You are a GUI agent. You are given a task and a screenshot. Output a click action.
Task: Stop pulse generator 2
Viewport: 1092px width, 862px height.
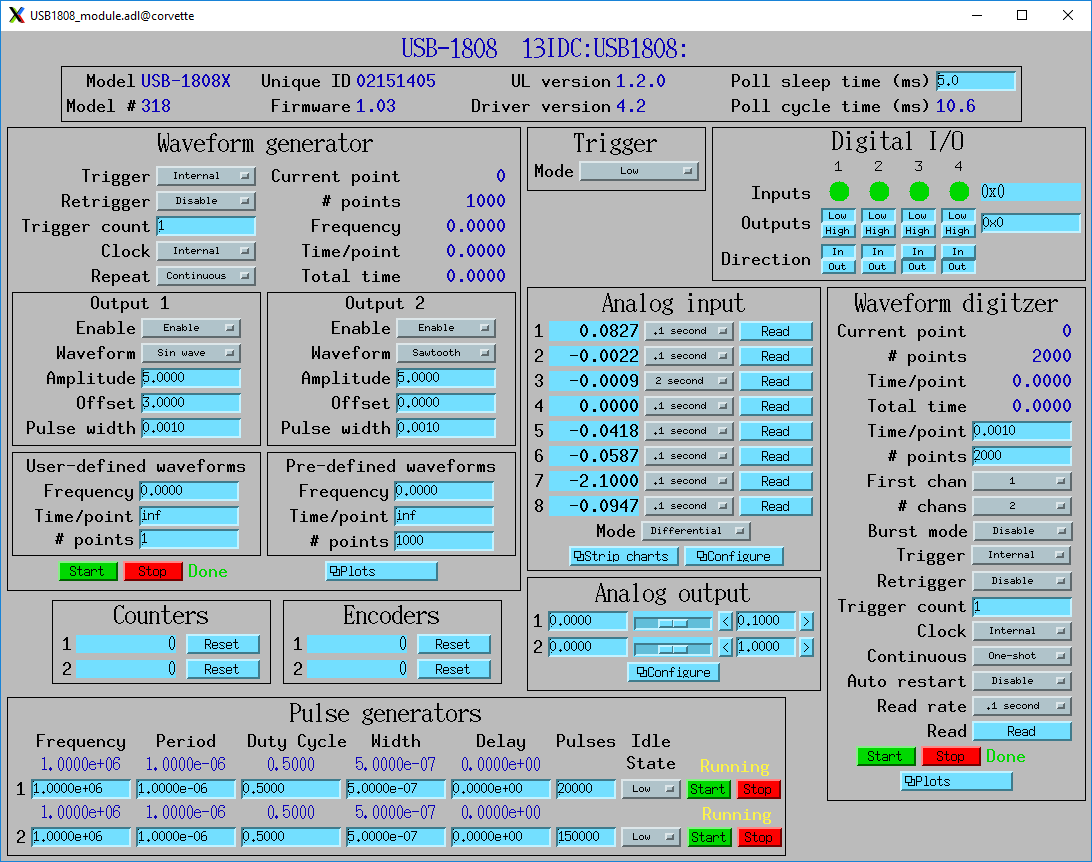coord(758,838)
